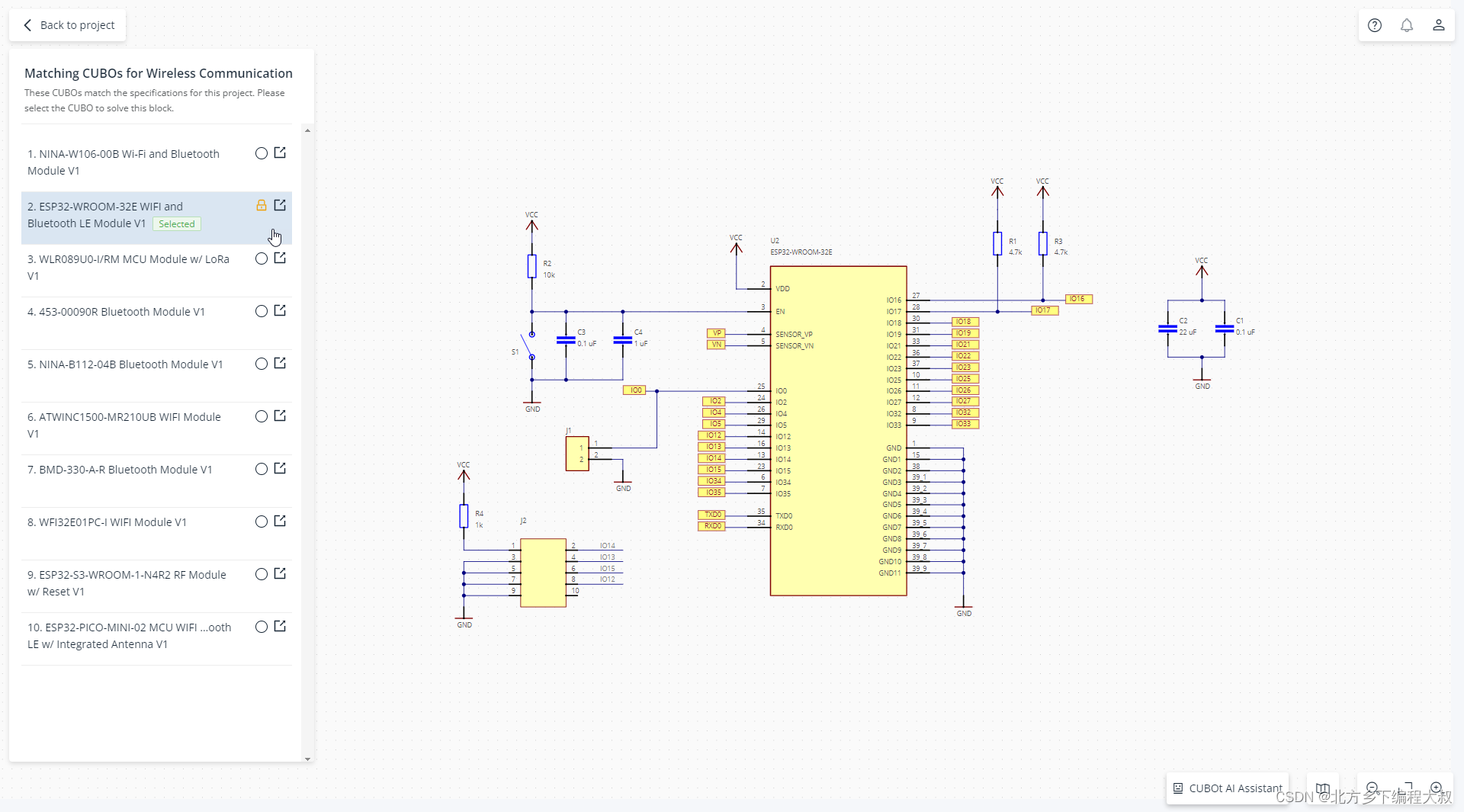
Task: Select the WLR089U0-I/RM LoRa radio button
Action: pos(262,258)
